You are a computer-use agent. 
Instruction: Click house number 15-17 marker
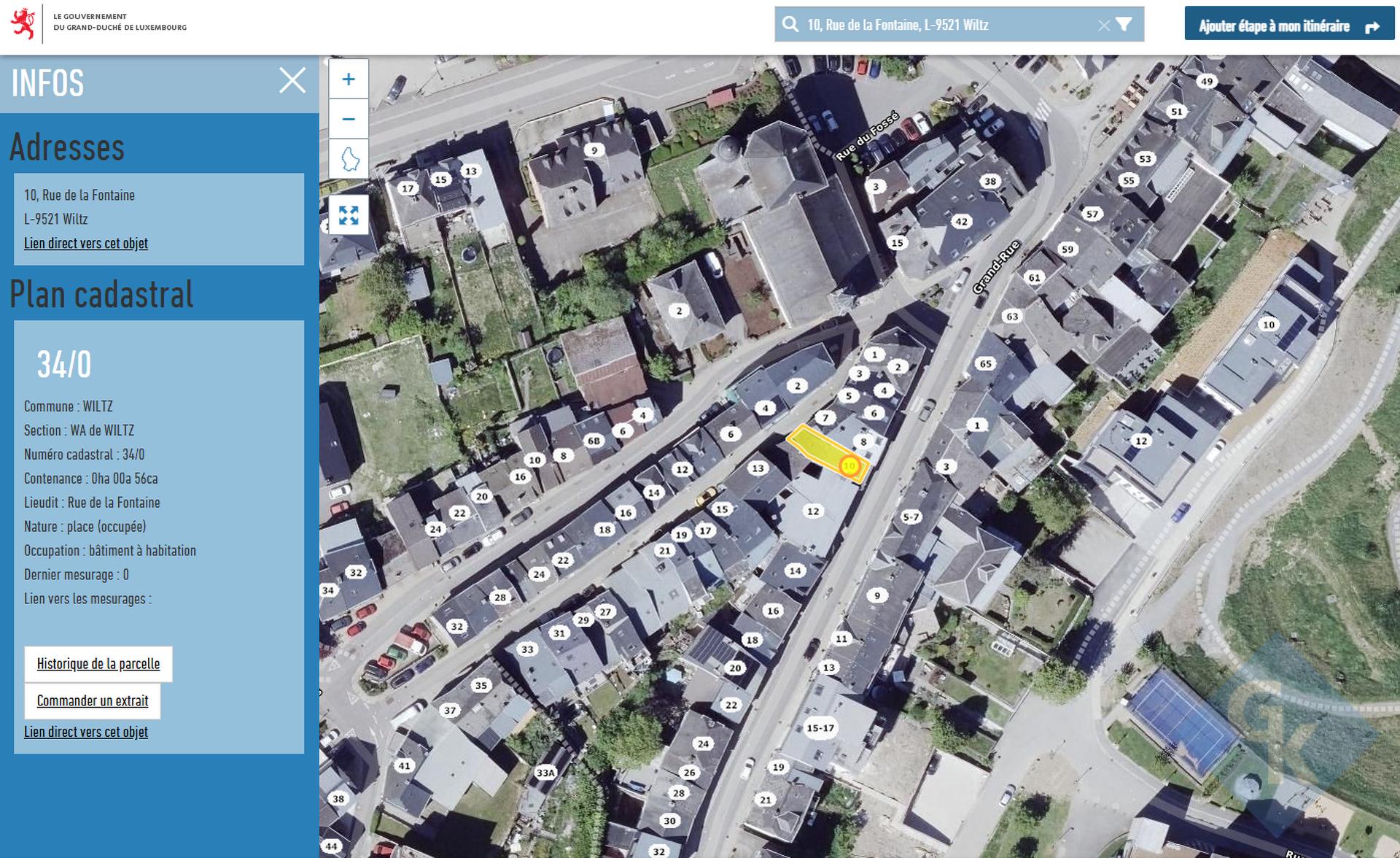(820, 727)
